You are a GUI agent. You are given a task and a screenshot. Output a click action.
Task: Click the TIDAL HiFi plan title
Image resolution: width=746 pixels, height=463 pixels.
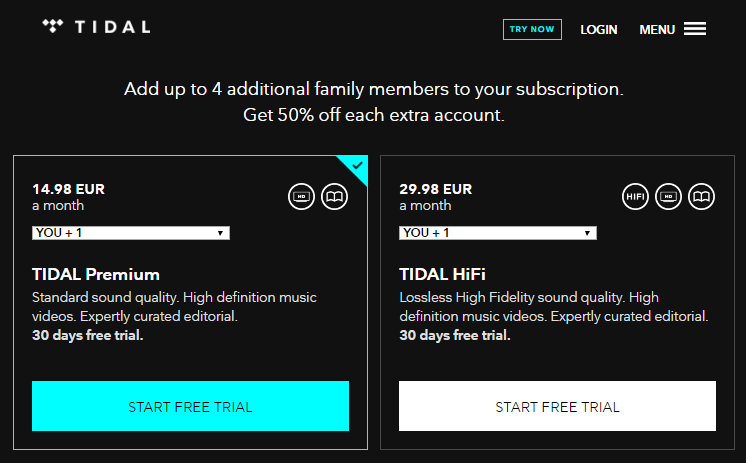(x=442, y=274)
